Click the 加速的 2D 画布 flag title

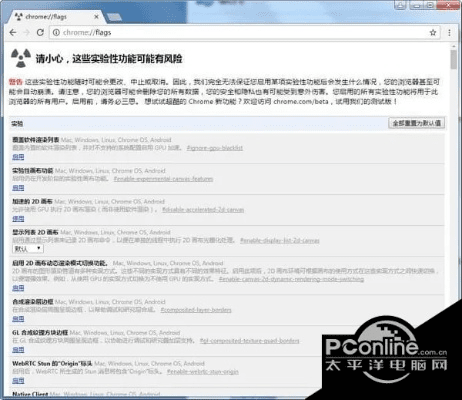[32, 202]
